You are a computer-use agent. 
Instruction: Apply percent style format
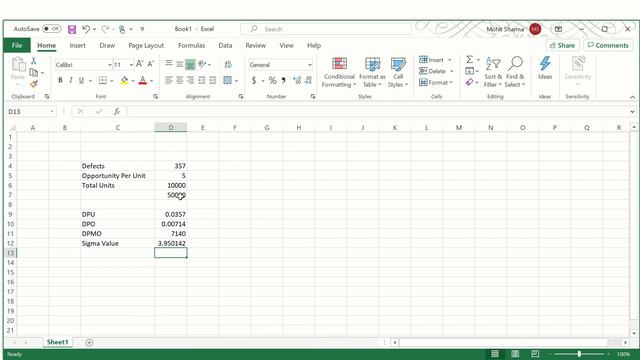272,80
